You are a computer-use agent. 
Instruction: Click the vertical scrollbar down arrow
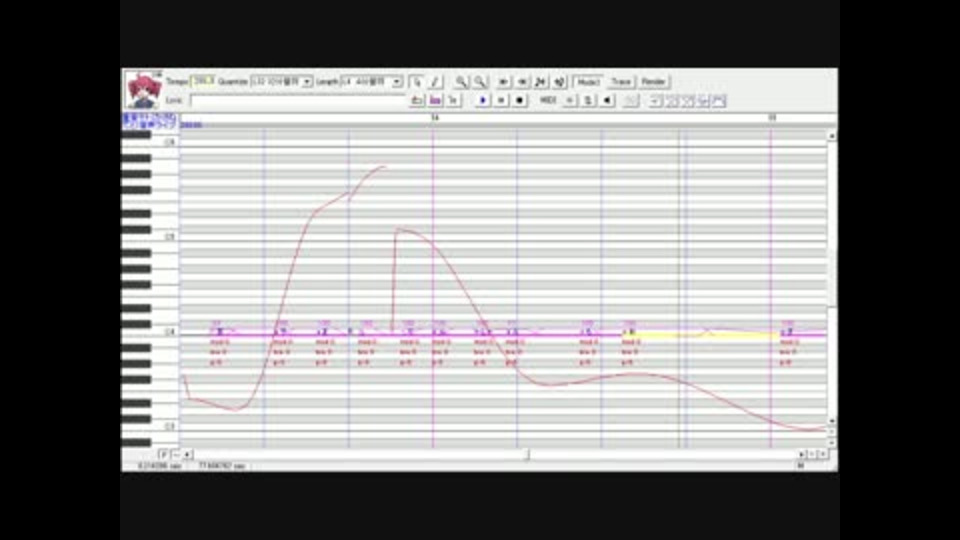[x=831, y=421]
